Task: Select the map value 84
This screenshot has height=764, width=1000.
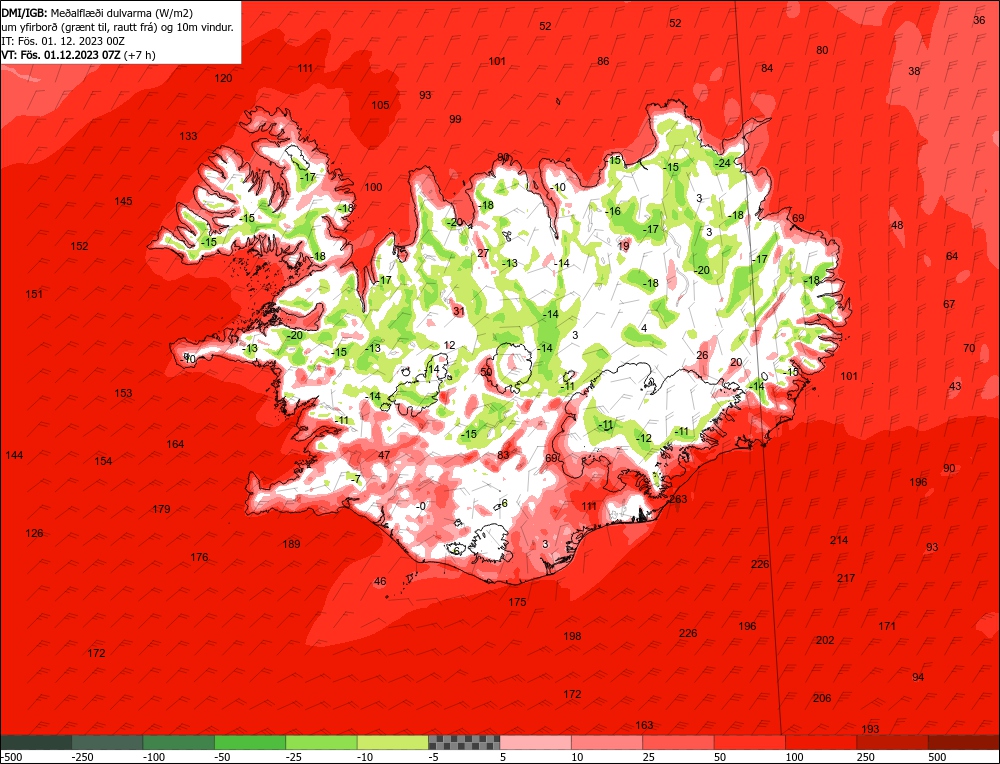Action: point(767,68)
